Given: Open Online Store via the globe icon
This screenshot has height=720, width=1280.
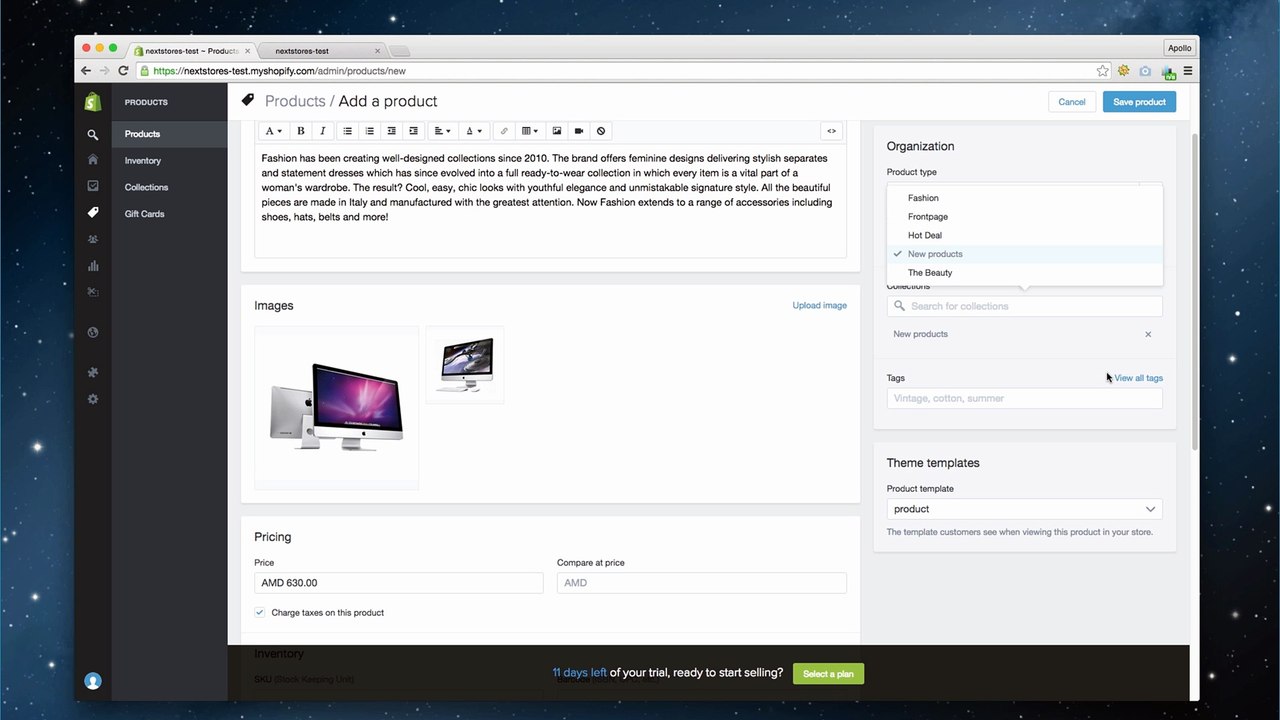Looking at the screenshot, I should tap(93, 332).
